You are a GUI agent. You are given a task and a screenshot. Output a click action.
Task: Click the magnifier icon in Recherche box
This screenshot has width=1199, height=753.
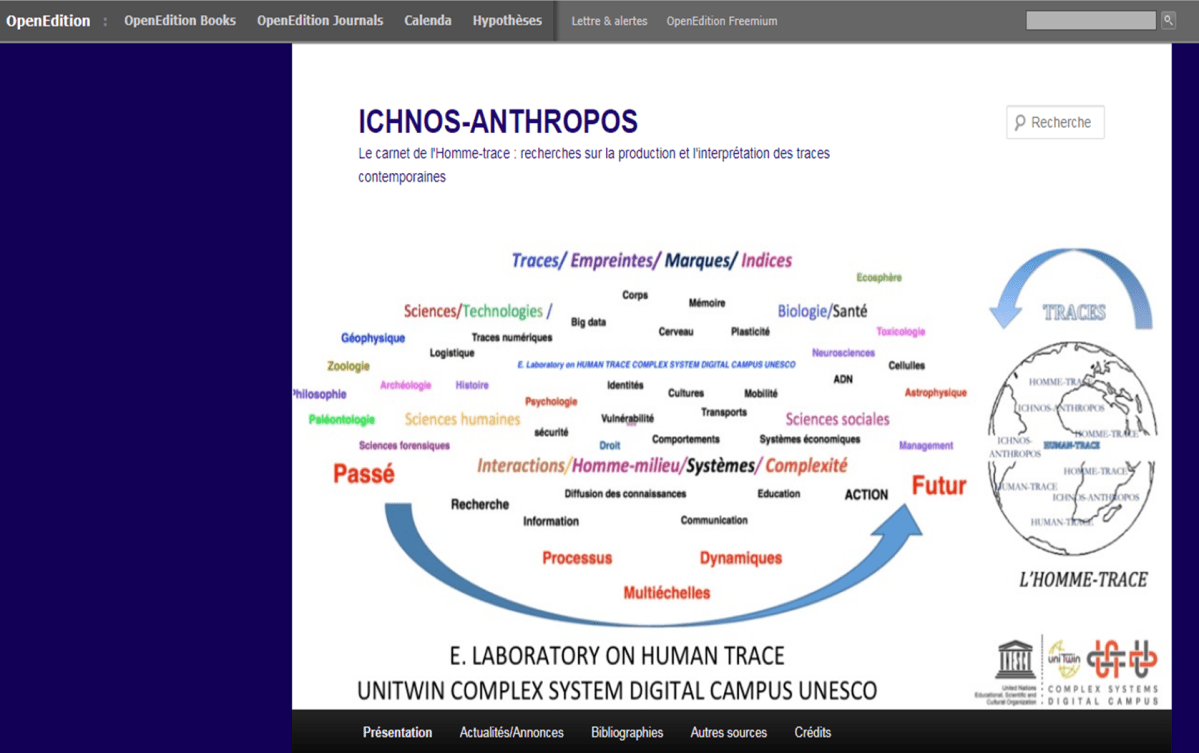[x=1020, y=122]
